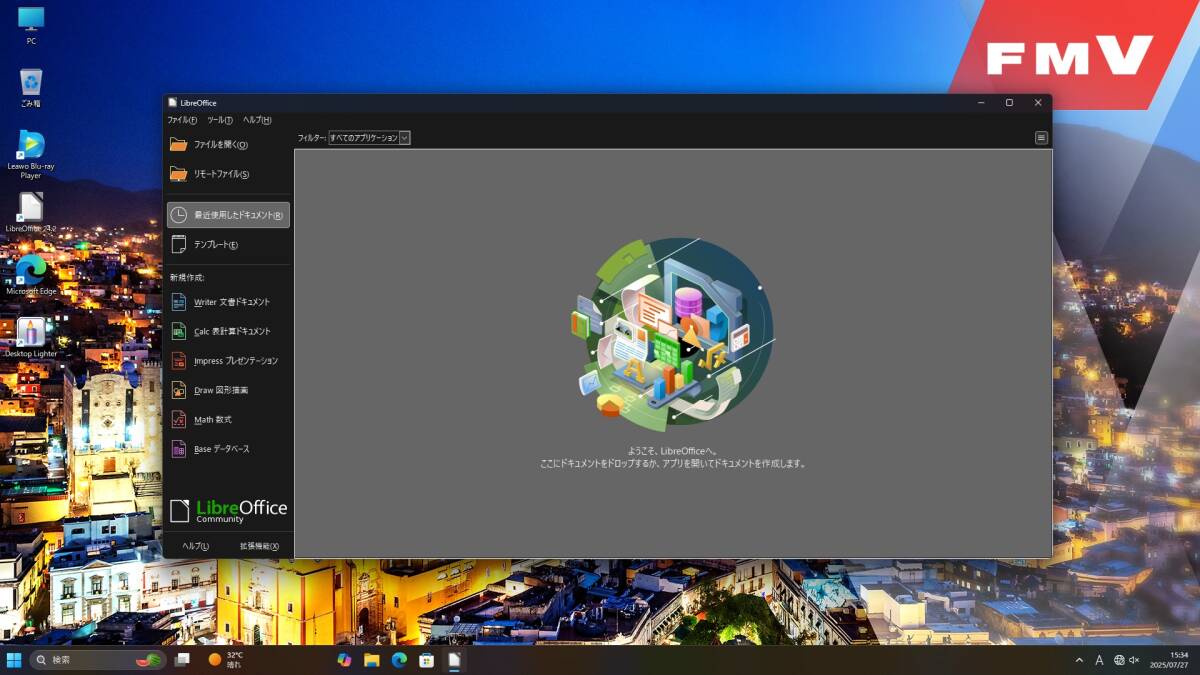The height and width of the screenshot is (675, 1200).
Task: Open Microsoft Store from taskbar
Action: tap(426, 660)
